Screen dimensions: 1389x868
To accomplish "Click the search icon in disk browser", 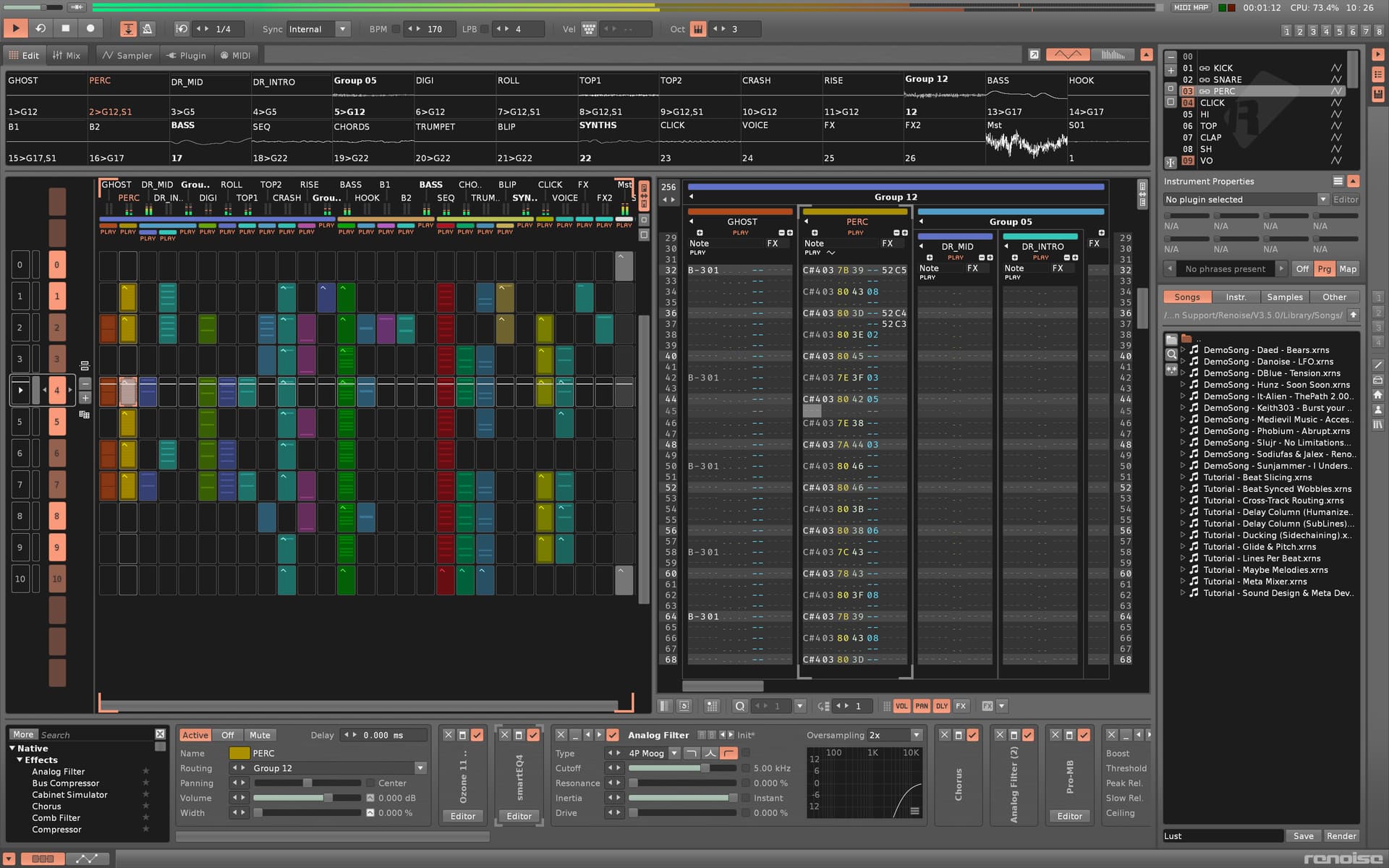I will (x=1171, y=354).
